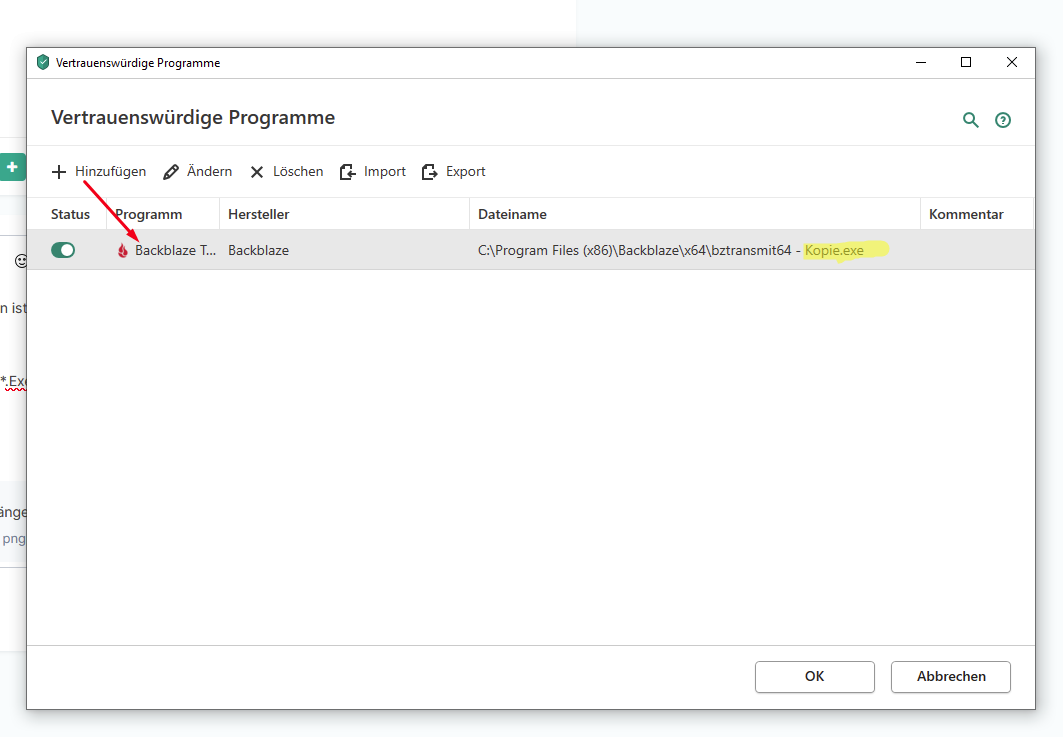Maximize the Vertrauenswürdige Programme window
Image resolution: width=1063 pixels, height=737 pixels.
(x=966, y=62)
